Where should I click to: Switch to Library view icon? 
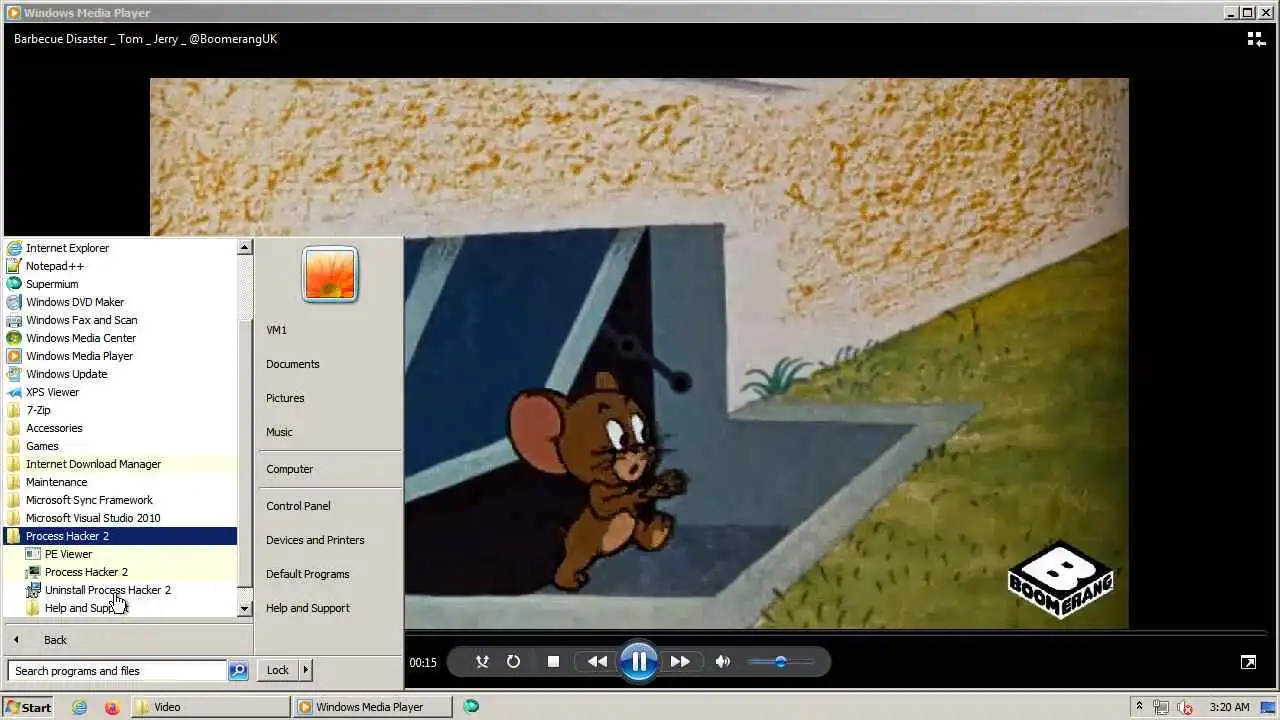(1256, 39)
